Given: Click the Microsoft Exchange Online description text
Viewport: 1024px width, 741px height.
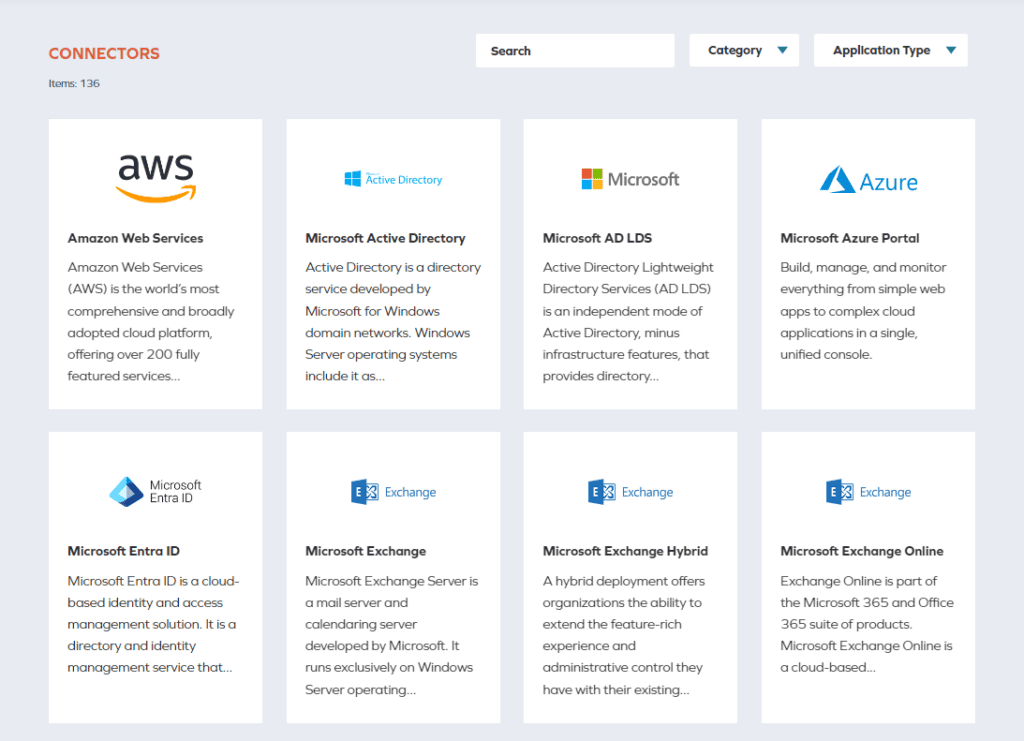Looking at the screenshot, I should (x=867, y=623).
